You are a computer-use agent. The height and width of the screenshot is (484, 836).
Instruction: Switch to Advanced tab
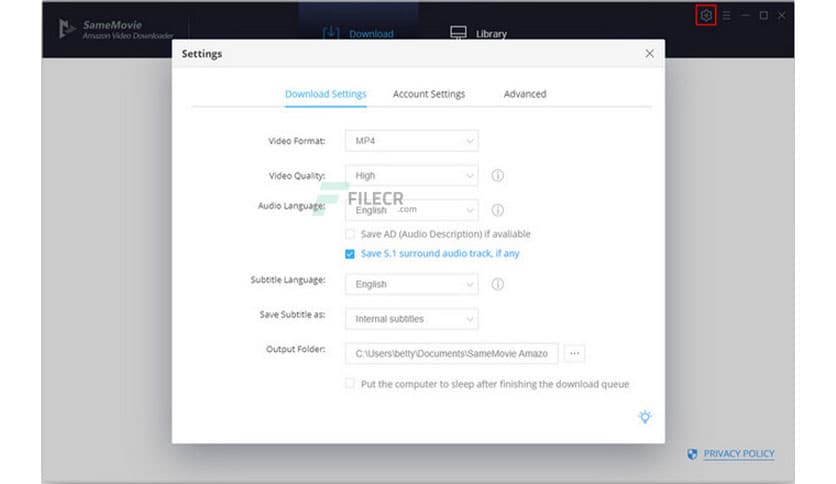525,94
